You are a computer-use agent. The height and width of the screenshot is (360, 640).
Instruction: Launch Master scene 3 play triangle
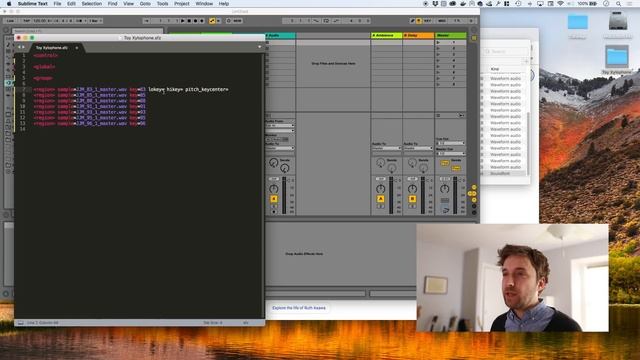tap(439, 54)
